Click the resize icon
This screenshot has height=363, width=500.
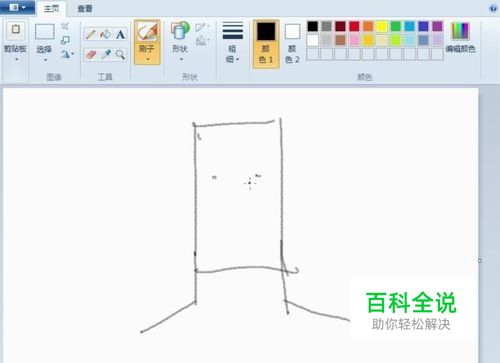[65, 40]
